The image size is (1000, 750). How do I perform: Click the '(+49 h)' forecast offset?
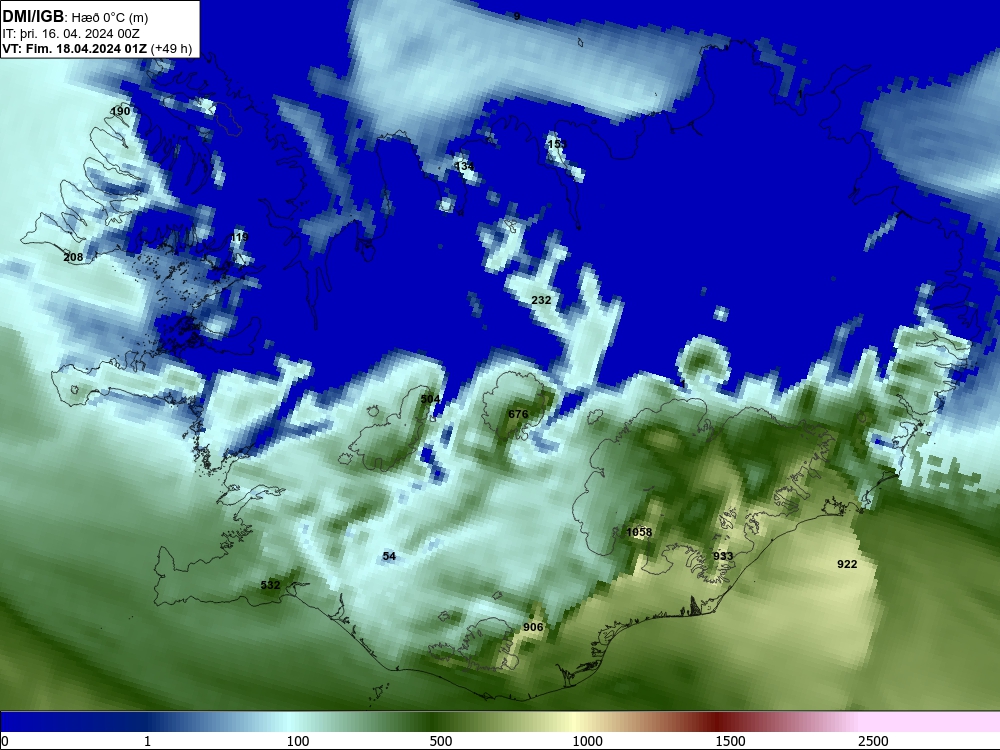[171, 48]
